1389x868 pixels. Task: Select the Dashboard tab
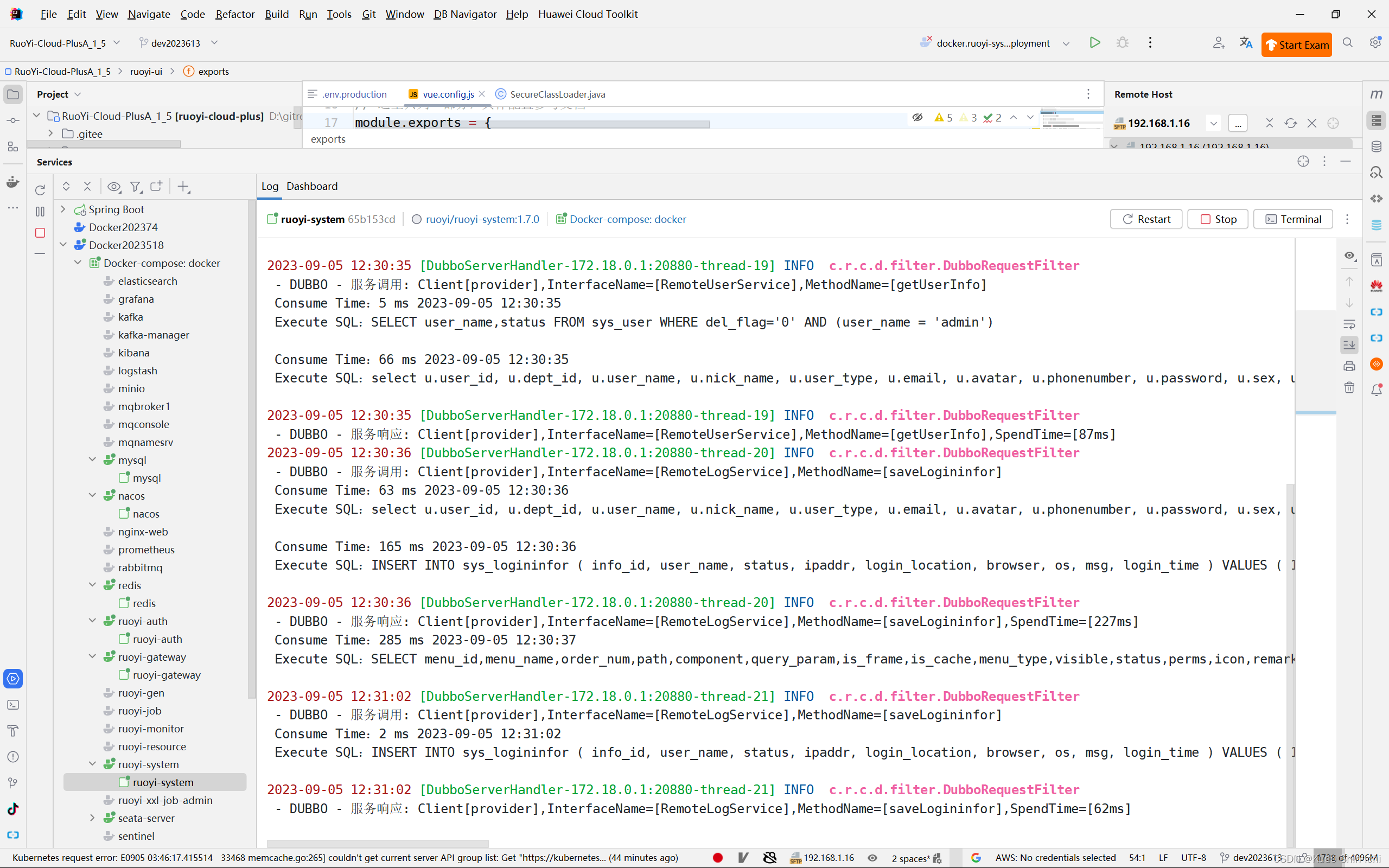pyautogui.click(x=311, y=186)
